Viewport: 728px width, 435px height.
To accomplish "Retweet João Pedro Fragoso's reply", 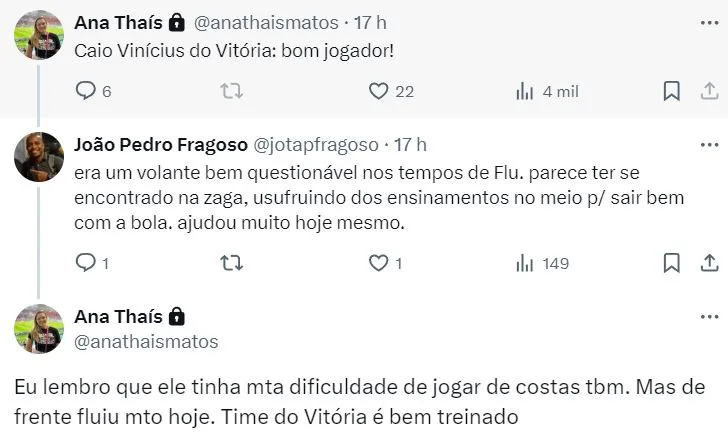I will (x=231, y=263).
